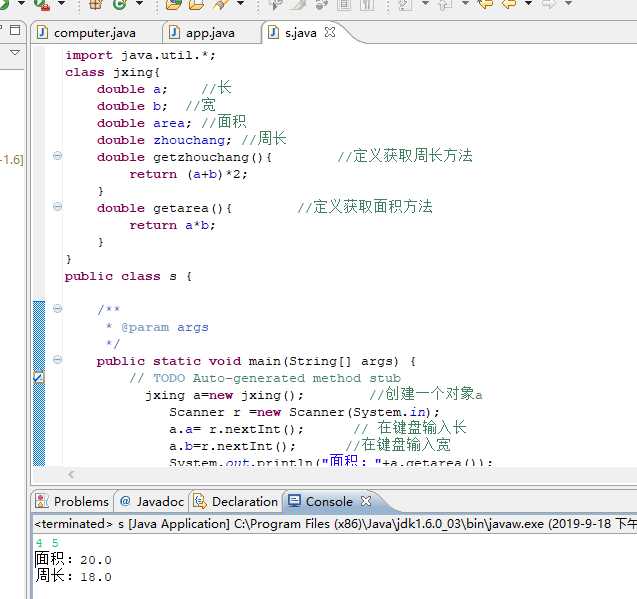The width and height of the screenshot is (637, 599).
Task: Click the 'double zhouchang;' field line
Action: pos(164,140)
